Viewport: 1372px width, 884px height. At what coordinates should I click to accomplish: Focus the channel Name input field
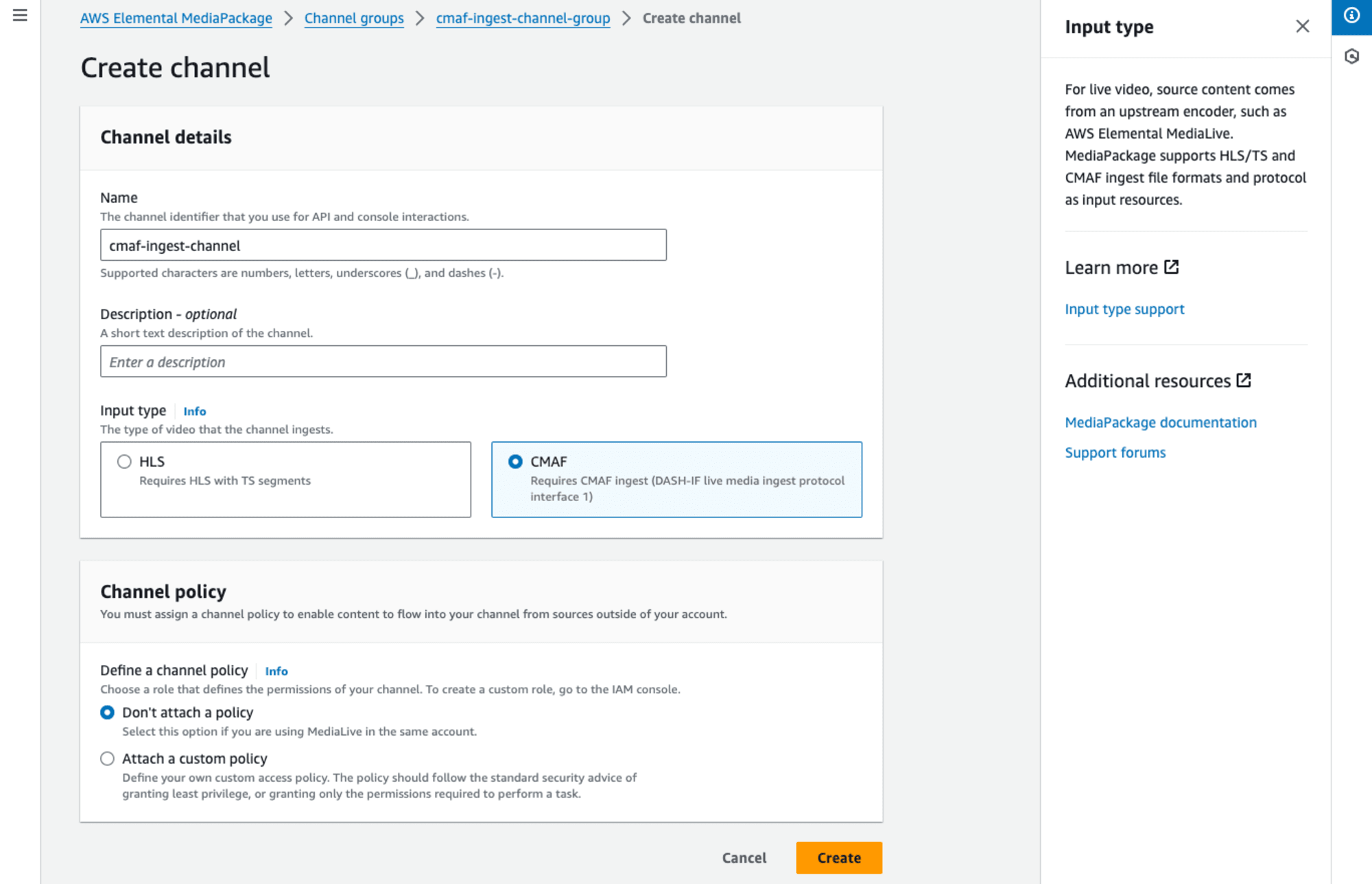(383, 245)
